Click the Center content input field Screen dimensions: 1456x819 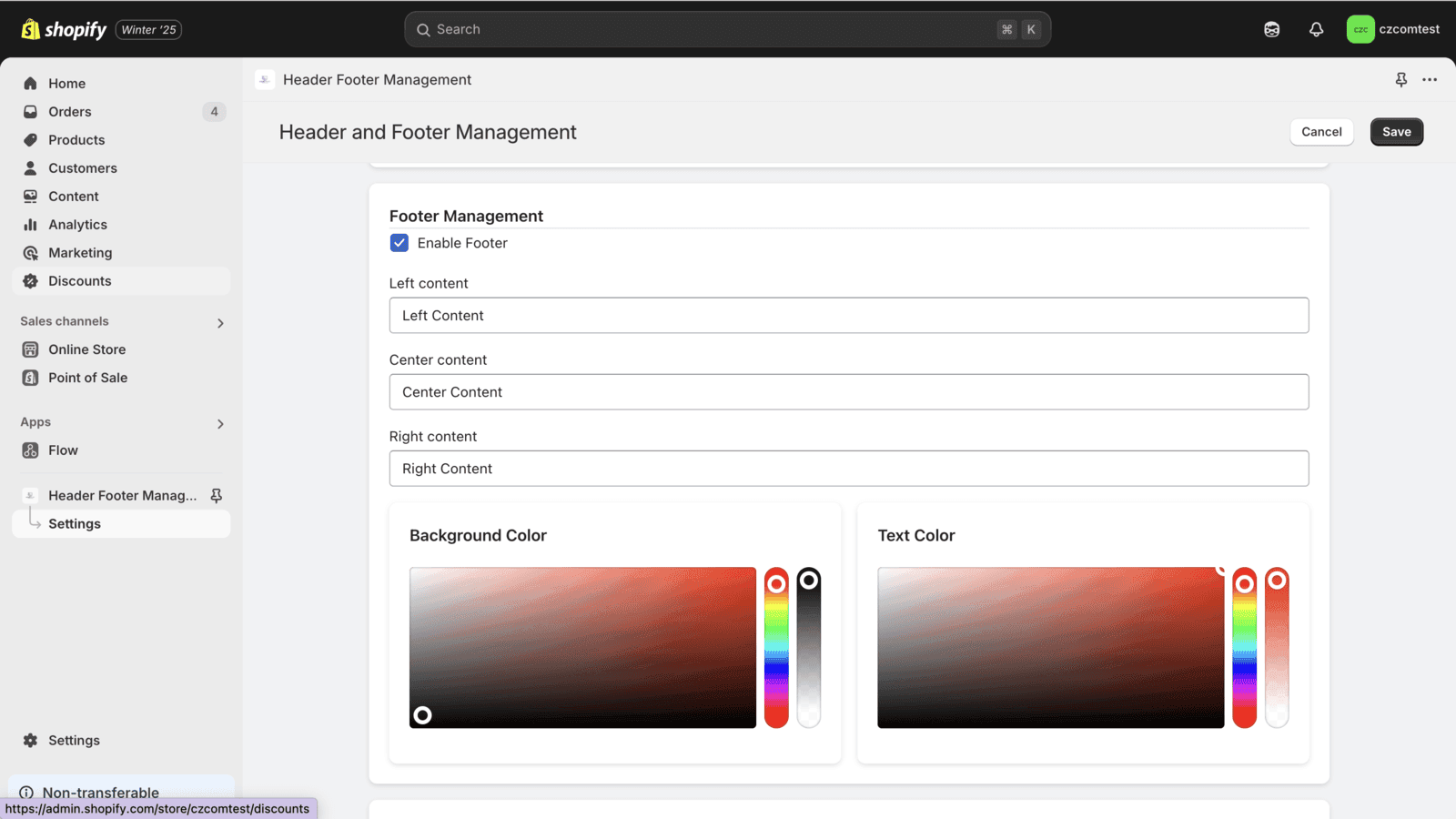[x=848, y=392]
